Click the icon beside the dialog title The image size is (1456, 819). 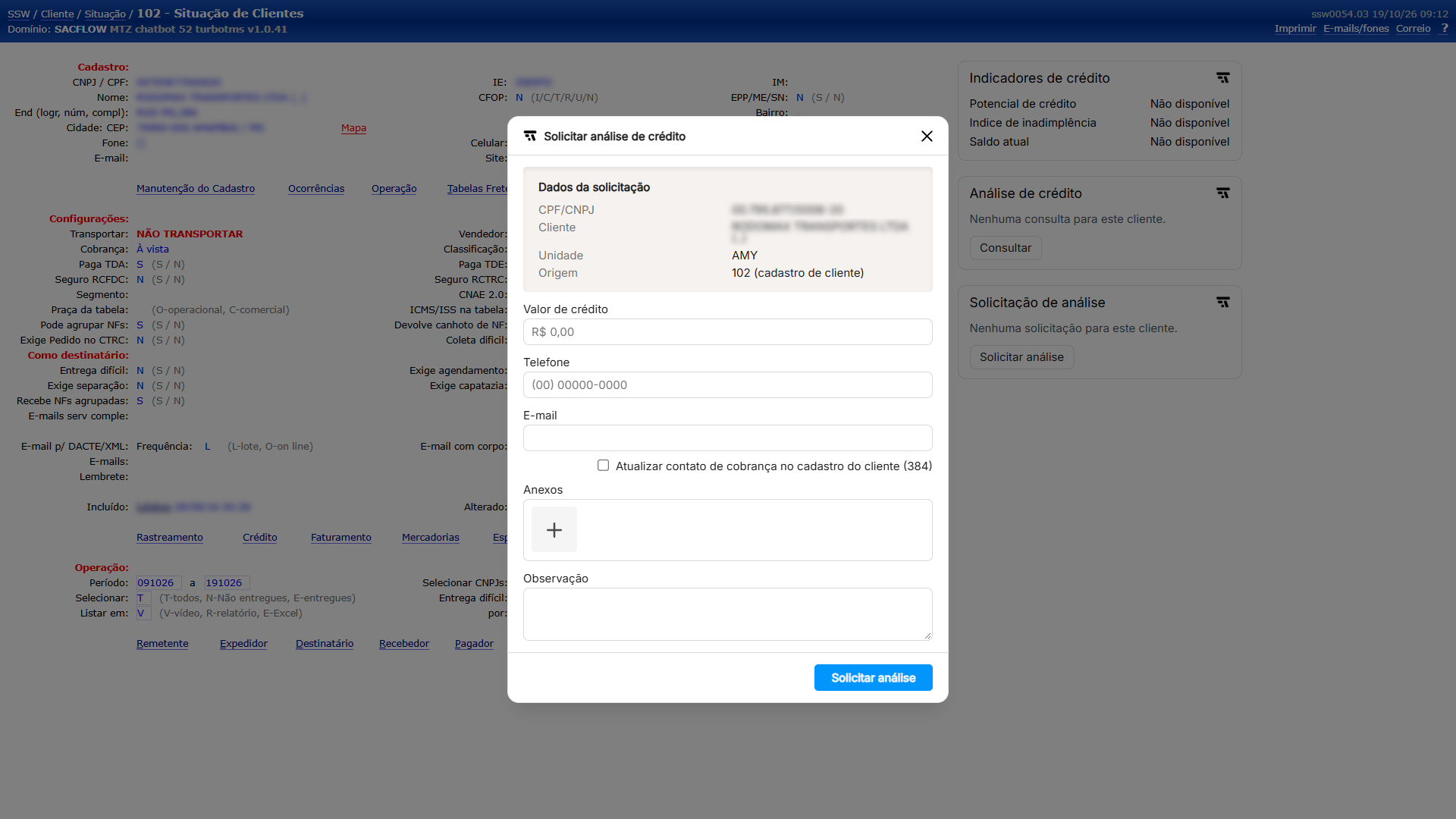pos(530,136)
